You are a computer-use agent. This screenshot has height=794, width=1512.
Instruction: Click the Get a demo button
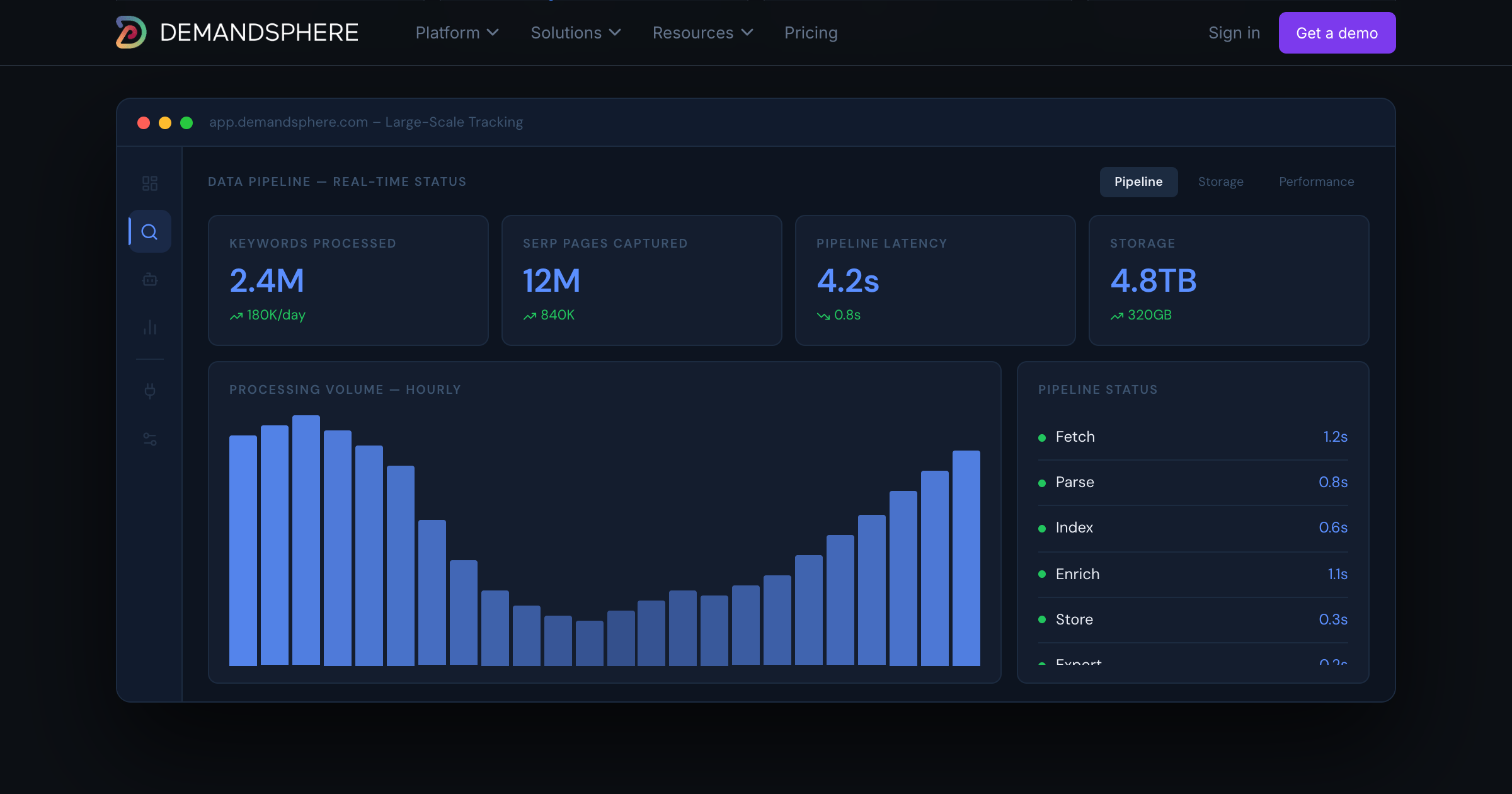(x=1337, y=33)
